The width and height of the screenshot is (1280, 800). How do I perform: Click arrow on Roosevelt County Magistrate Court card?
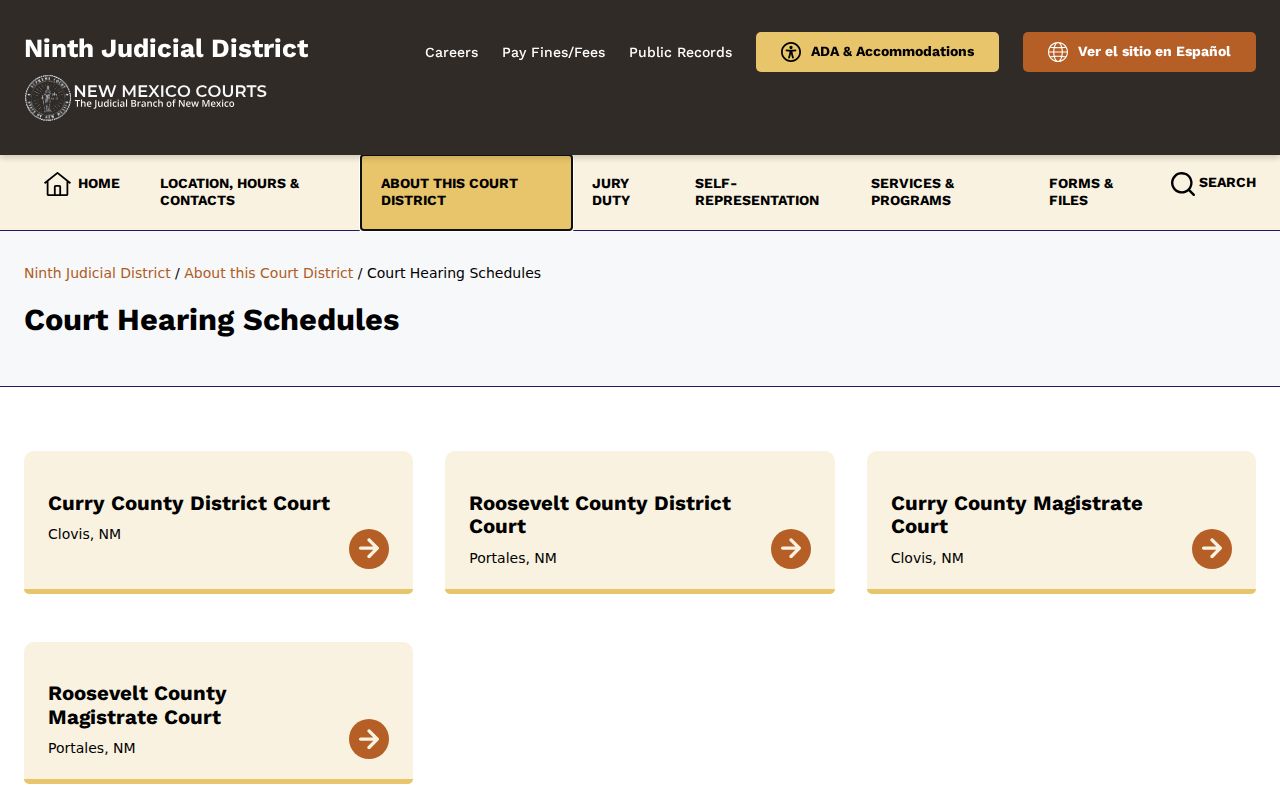[x=369, y=739]
